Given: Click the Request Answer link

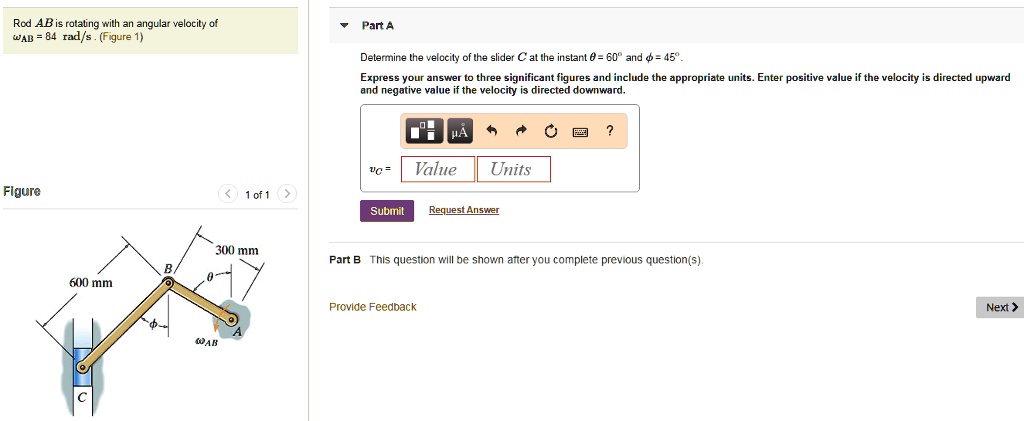Looking at the screenshot, I should 463,211.
